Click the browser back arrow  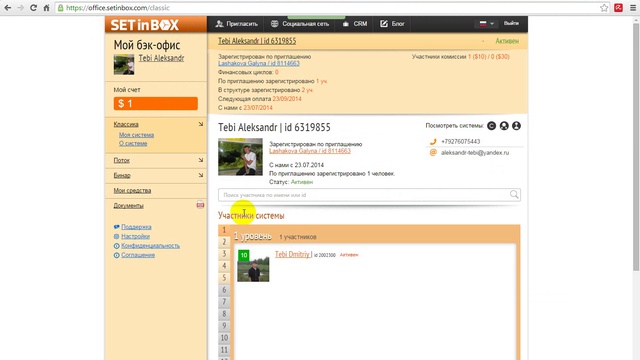[x=7, y=8]
